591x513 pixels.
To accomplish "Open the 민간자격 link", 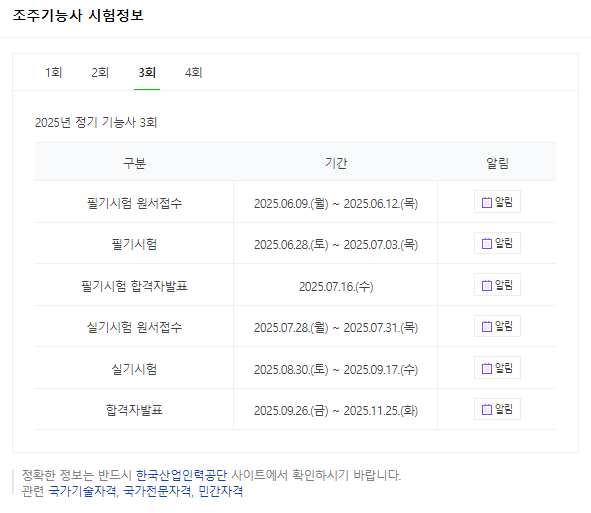I will click(x=220, y=491).
